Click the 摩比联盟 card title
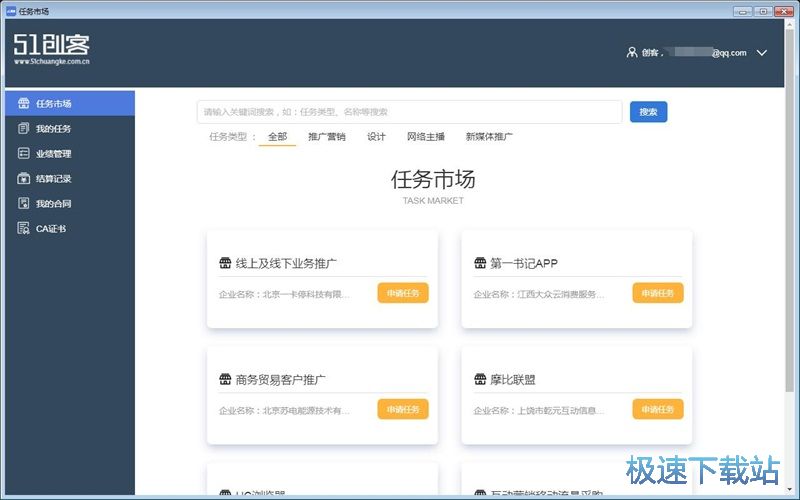Image resolution: width=800 pixels, height=500 pixels. (513, 380)
